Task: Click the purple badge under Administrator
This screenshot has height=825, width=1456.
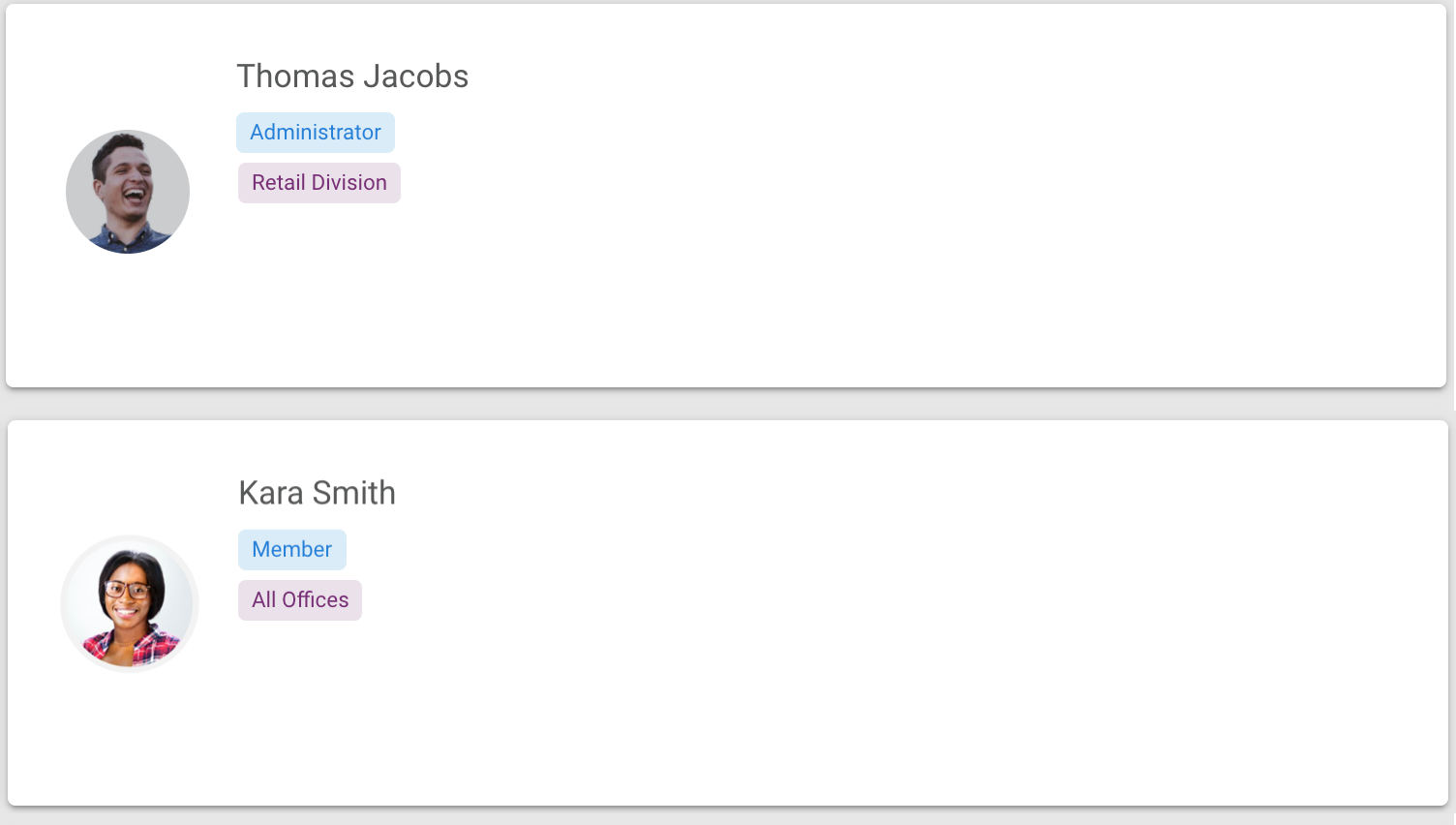Action: tap(319, 183)
